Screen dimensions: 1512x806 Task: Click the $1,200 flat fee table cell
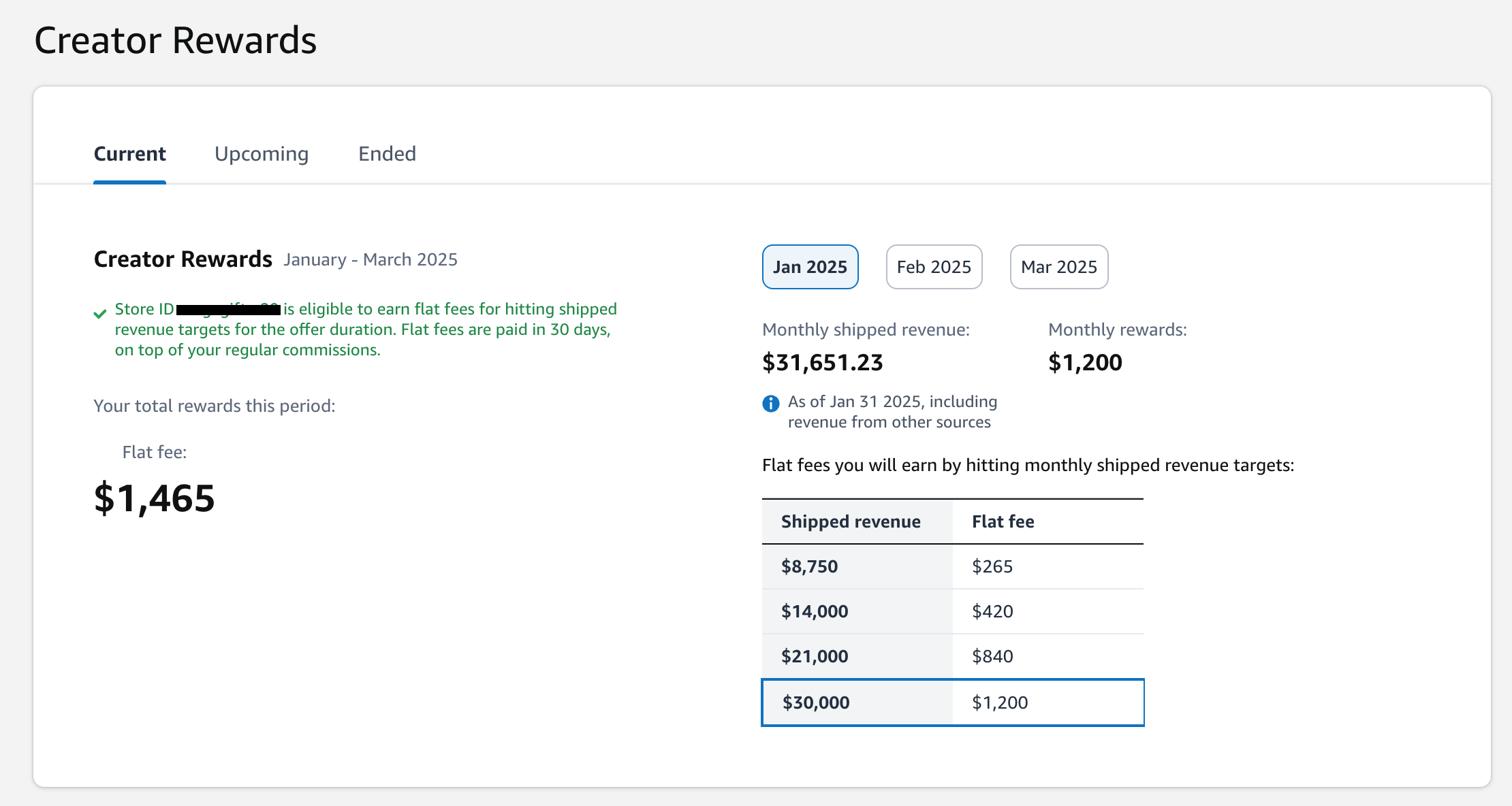coord(1000,703)
